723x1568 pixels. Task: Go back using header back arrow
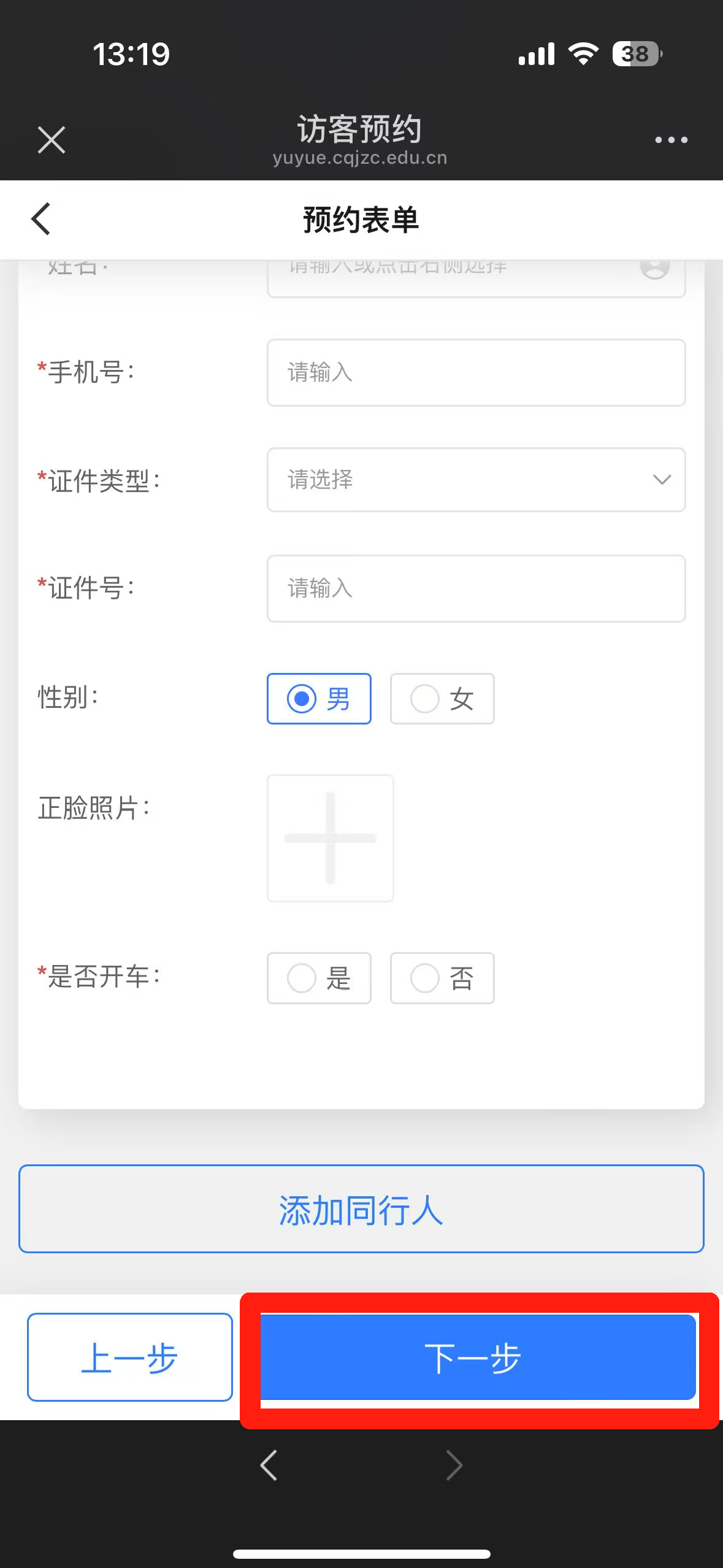pyautogui.click(x=41, y=219)
